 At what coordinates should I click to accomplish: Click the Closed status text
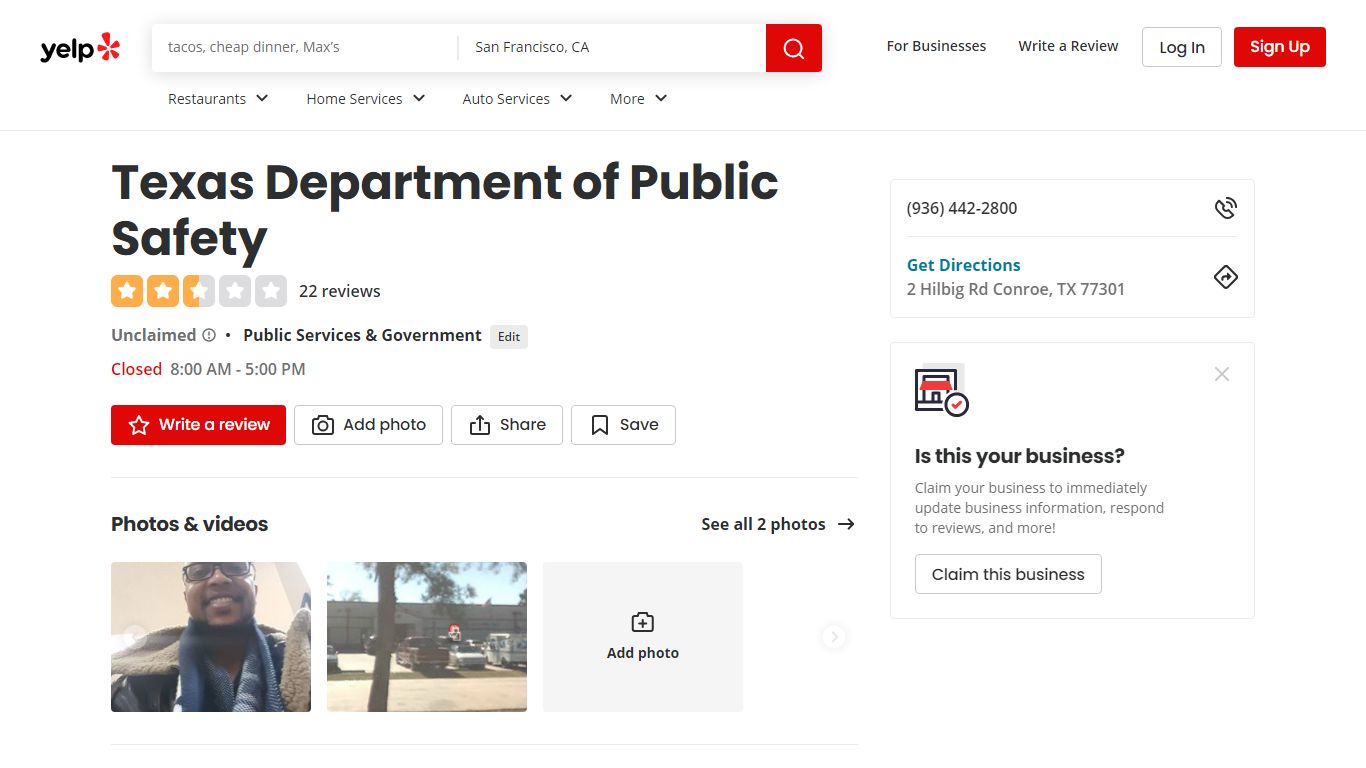[136, 369]
